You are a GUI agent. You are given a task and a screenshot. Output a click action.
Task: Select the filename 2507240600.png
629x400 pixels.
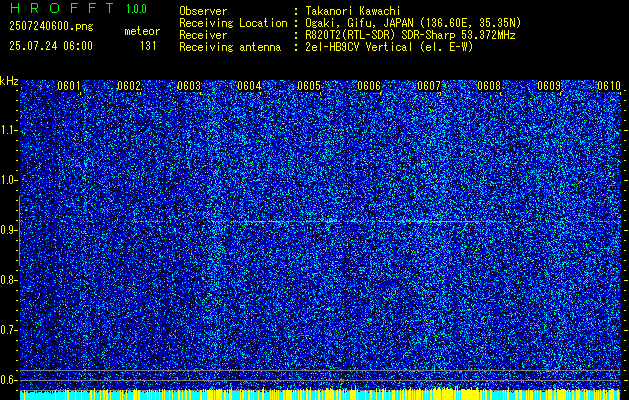51,27
